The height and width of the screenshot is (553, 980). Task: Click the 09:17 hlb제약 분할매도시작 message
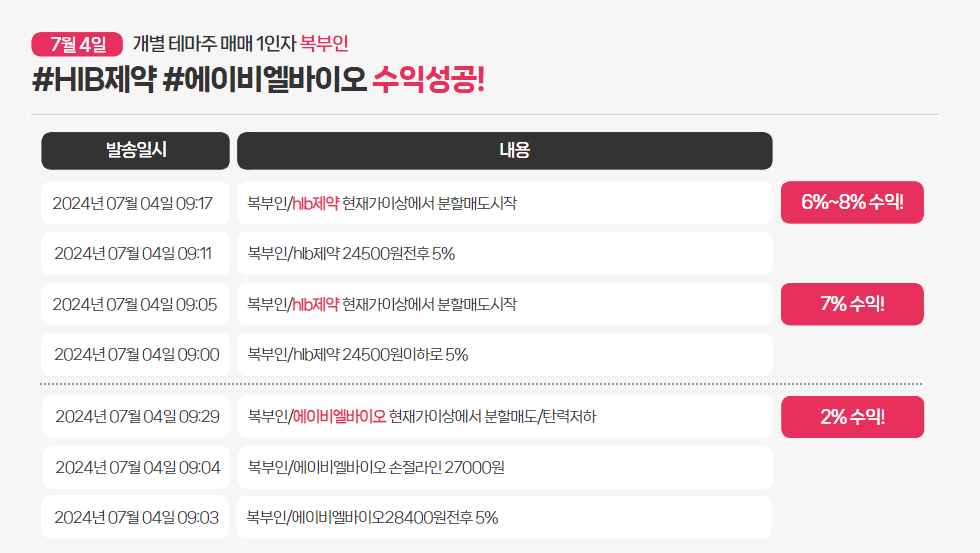pos(505,203)
